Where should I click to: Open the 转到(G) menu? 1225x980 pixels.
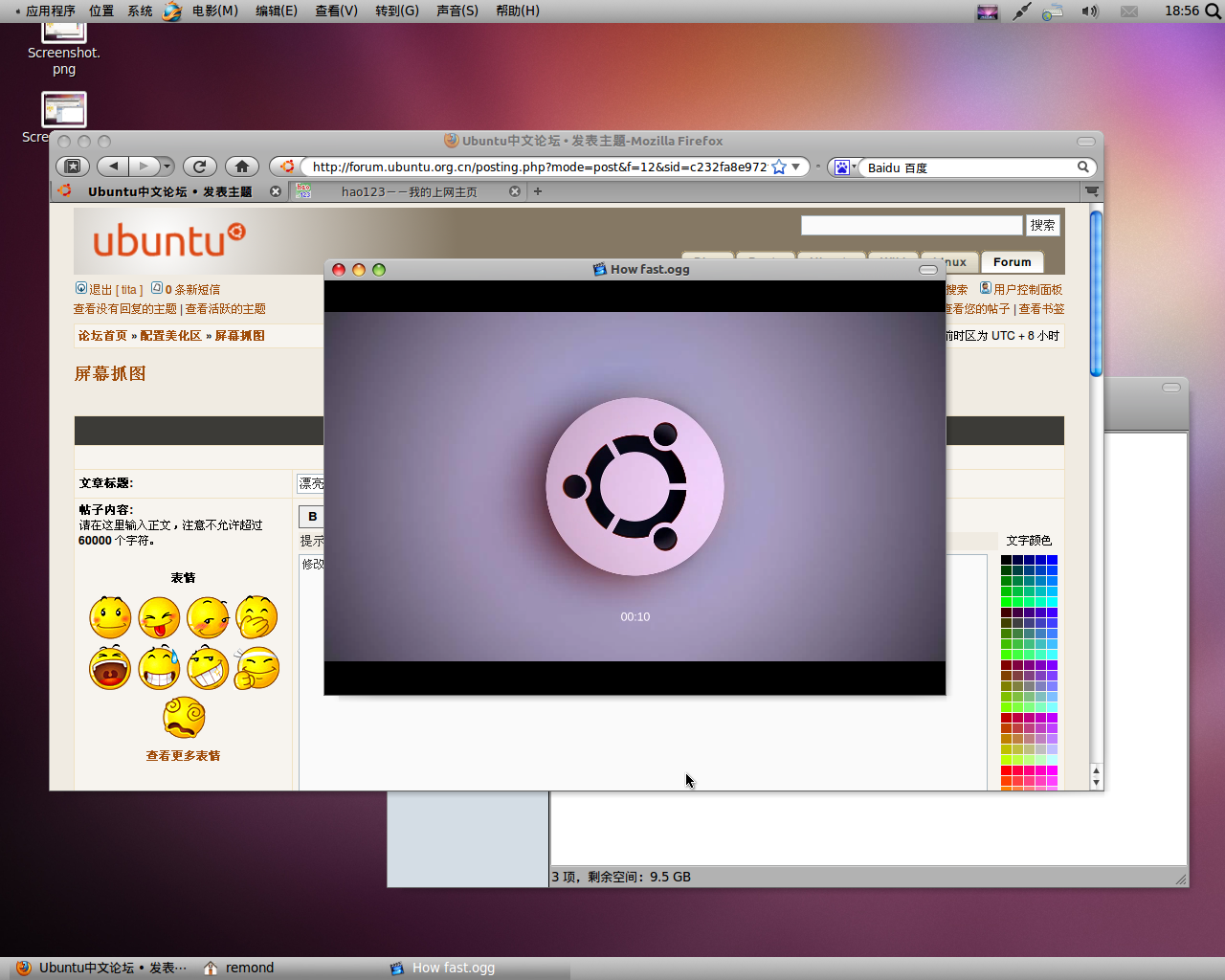point(396,11)
